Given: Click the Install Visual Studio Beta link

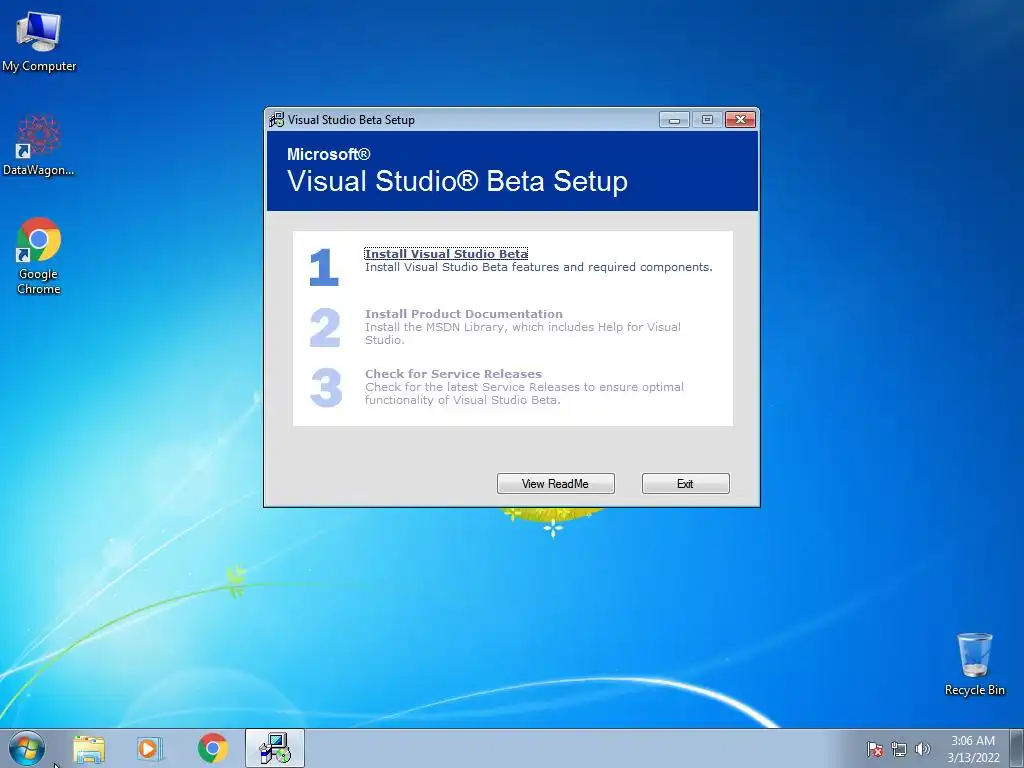Looking at the screenshot, I should [446, 253].
